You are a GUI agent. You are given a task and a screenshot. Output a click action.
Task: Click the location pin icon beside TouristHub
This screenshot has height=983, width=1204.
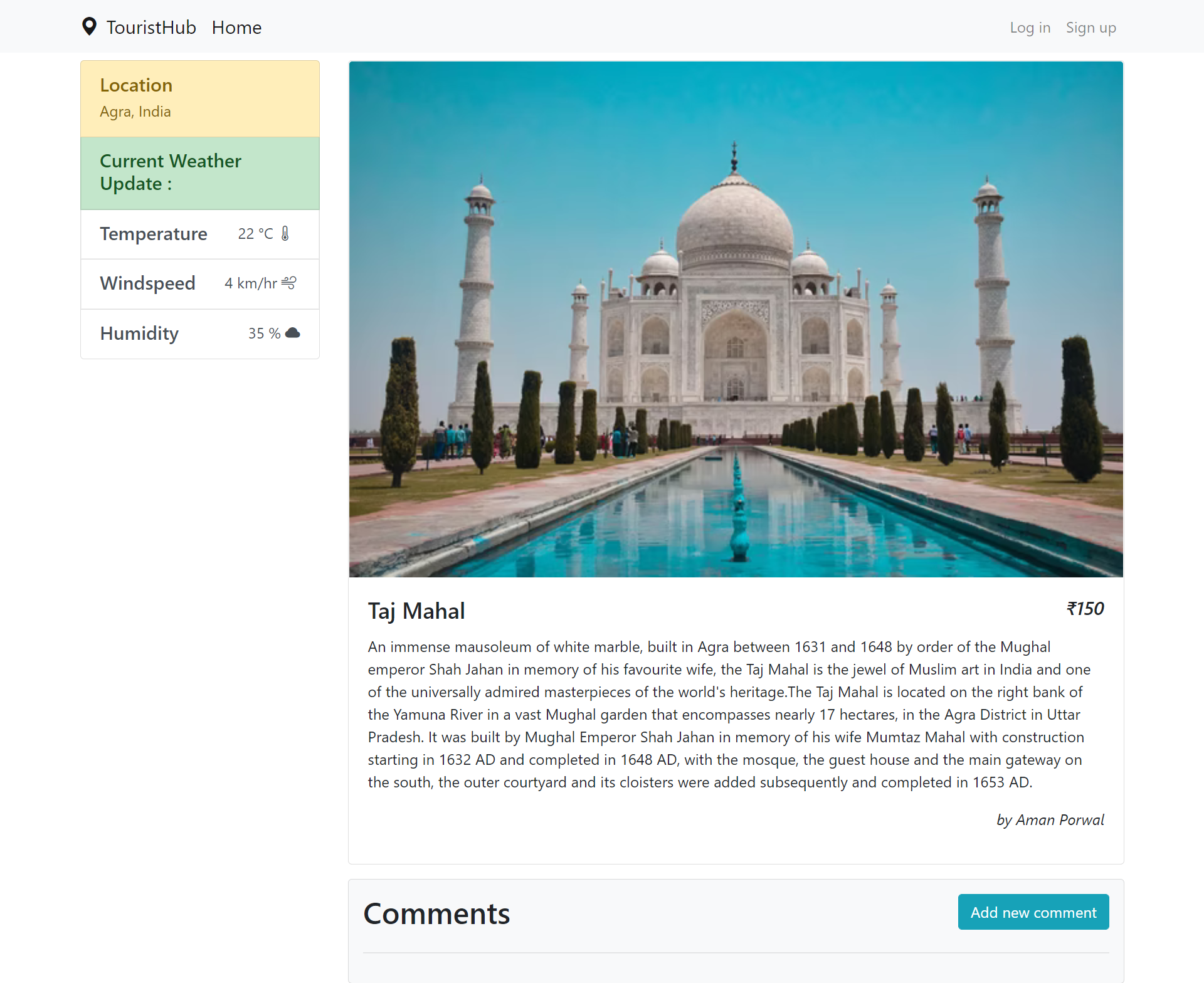coord(88,26)
